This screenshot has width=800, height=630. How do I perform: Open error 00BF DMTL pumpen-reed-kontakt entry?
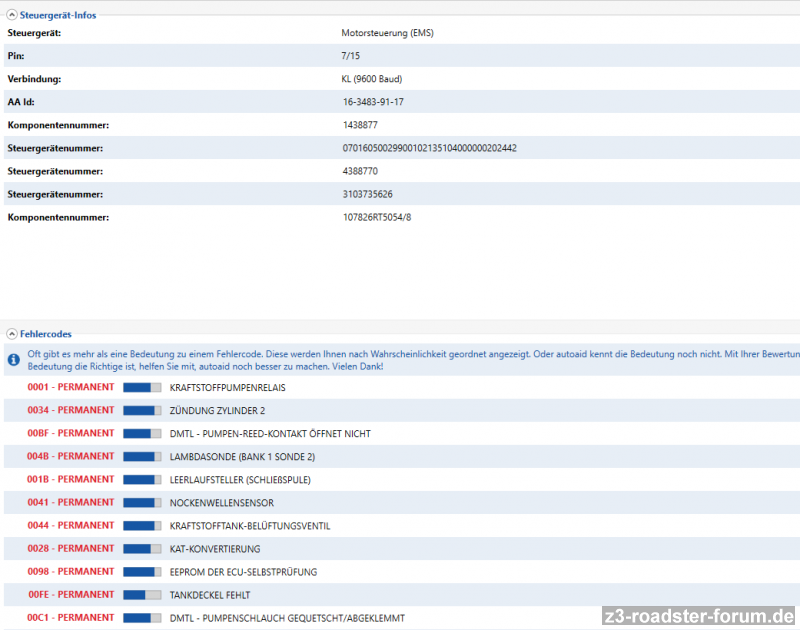point(270,433)
